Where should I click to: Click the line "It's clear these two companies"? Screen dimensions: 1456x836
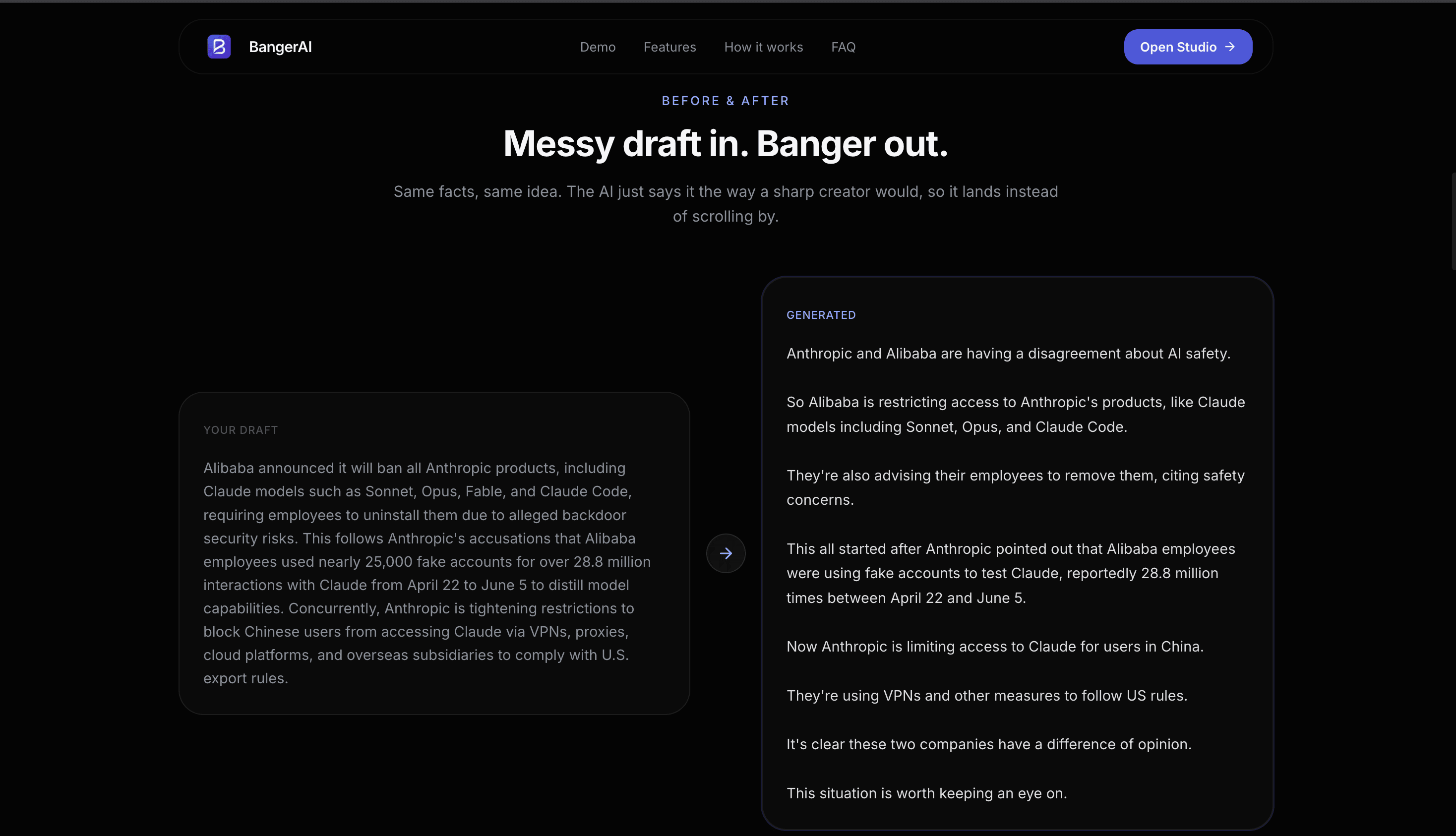[989, 744]
